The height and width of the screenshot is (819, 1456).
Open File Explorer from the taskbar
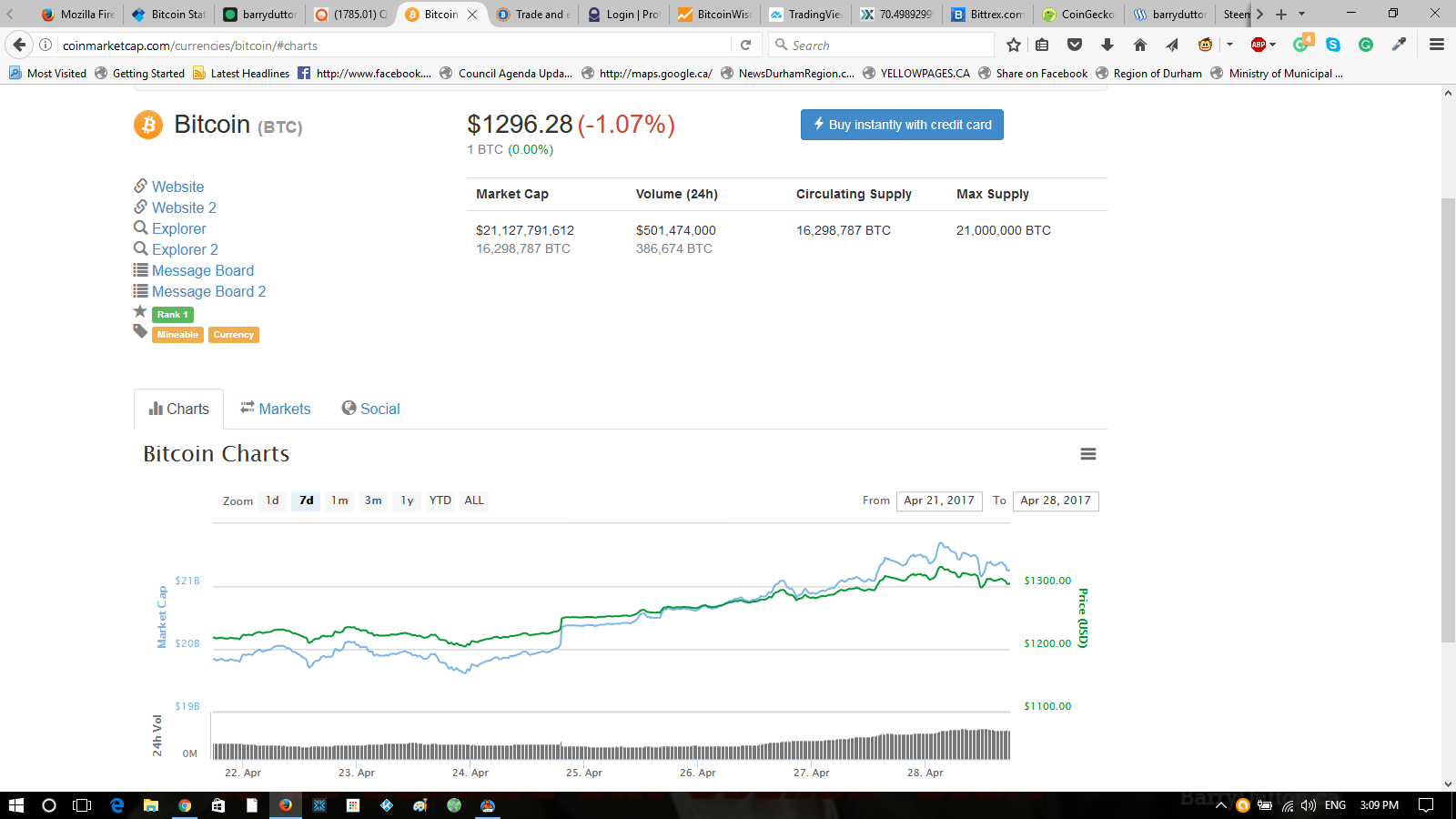[x=150, y=805]
